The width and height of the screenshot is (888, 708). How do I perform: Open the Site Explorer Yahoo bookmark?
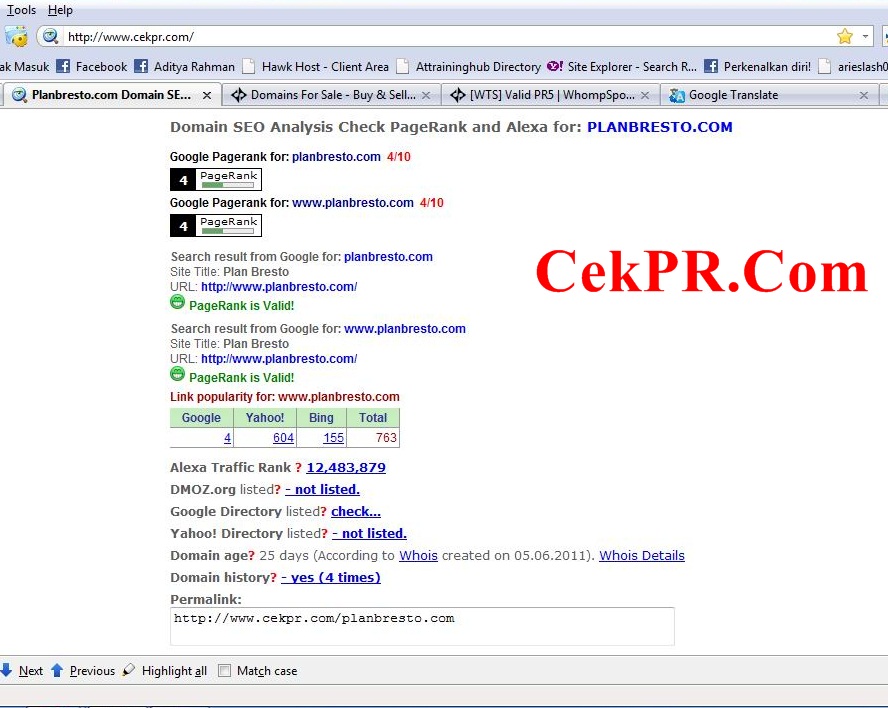pos(621,66)
